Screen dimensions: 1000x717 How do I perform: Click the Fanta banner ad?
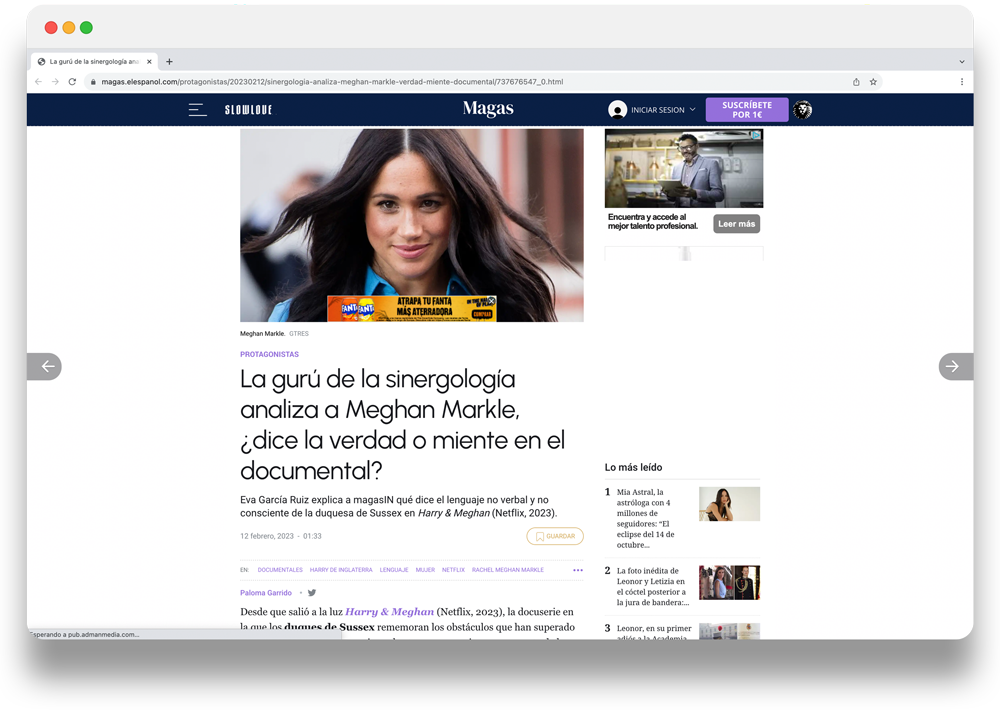(x=411, y=309)
